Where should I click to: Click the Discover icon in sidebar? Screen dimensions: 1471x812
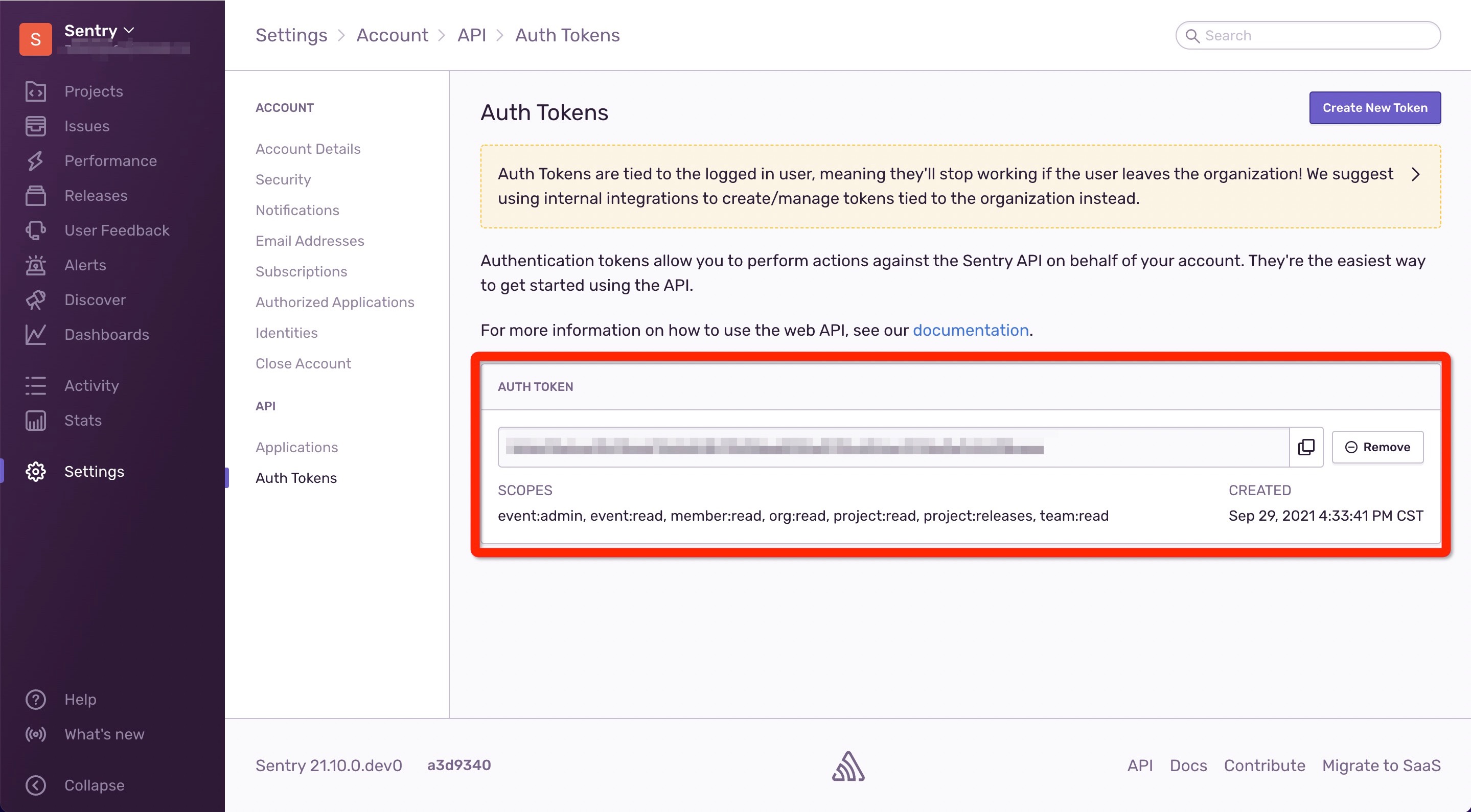(x=35, y=300)
